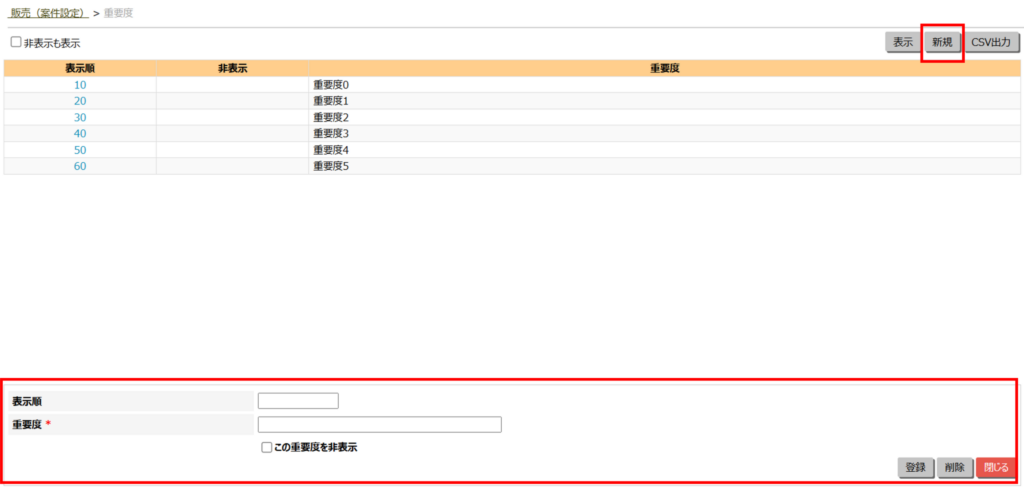Close the form with 閉じる
The image size is (1024, 489).
pyautogui.click(x=995, y=467)
